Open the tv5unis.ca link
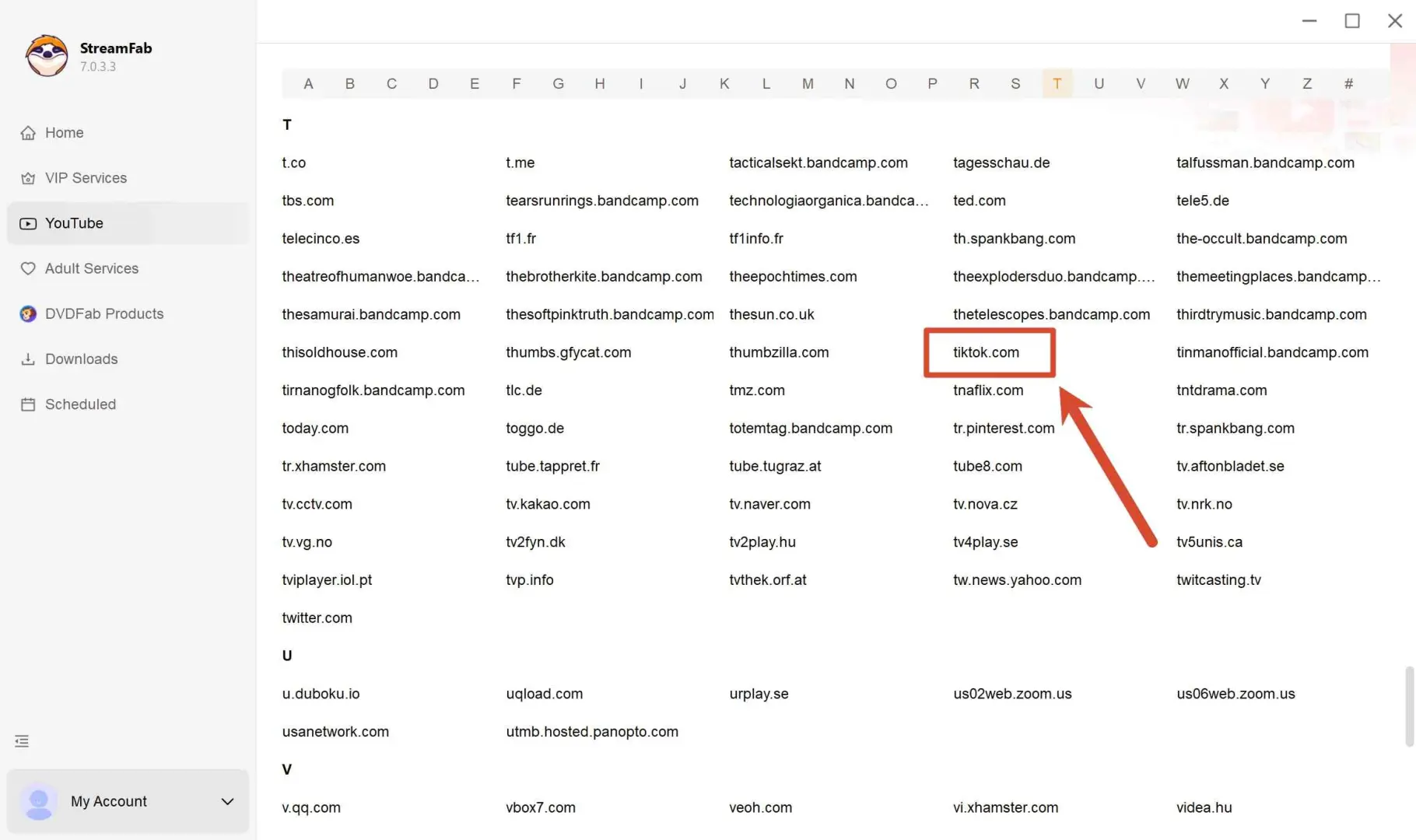 (1209, 542)
